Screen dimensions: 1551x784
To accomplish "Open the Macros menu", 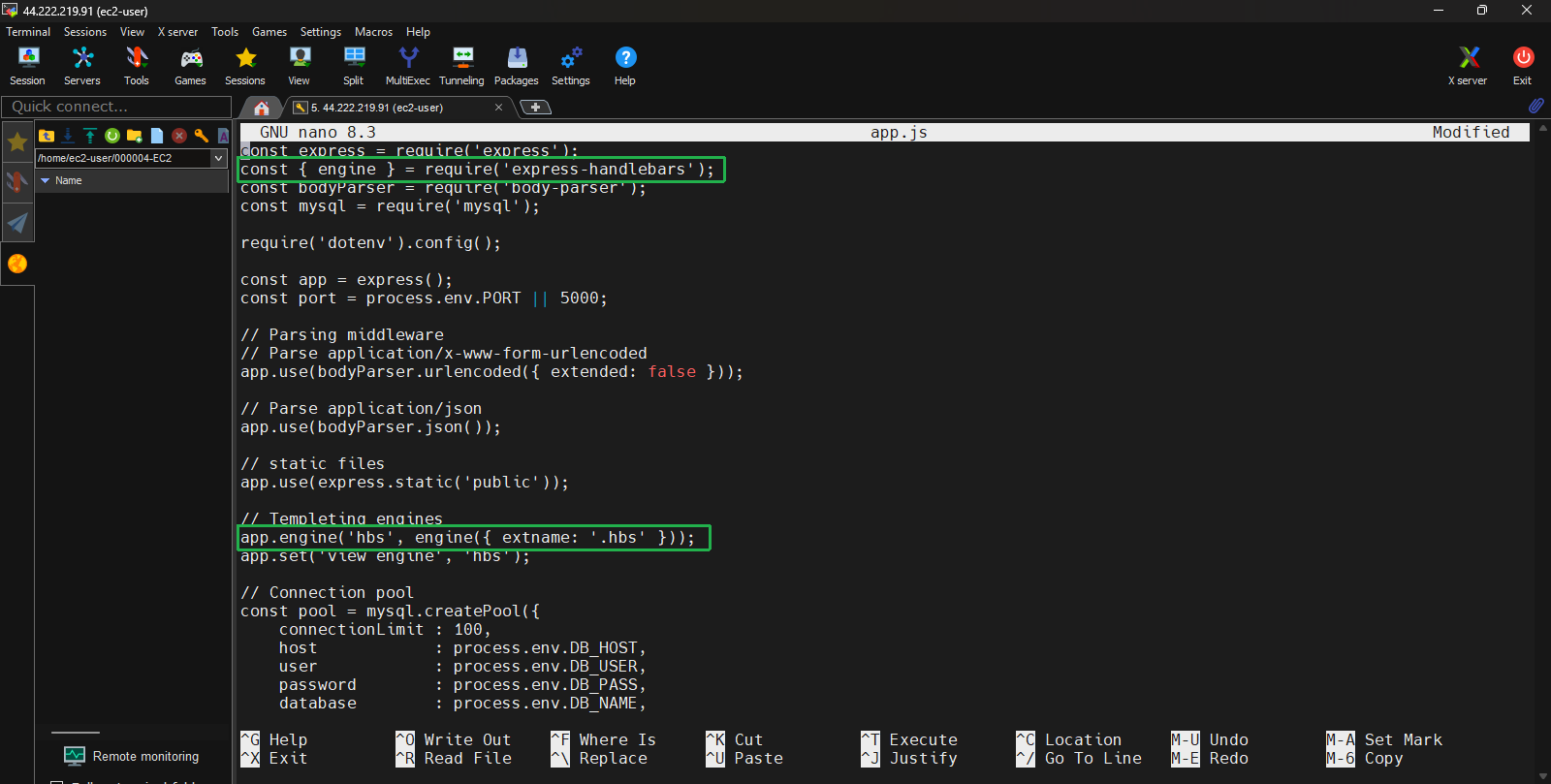I will [x=374, y=32].
